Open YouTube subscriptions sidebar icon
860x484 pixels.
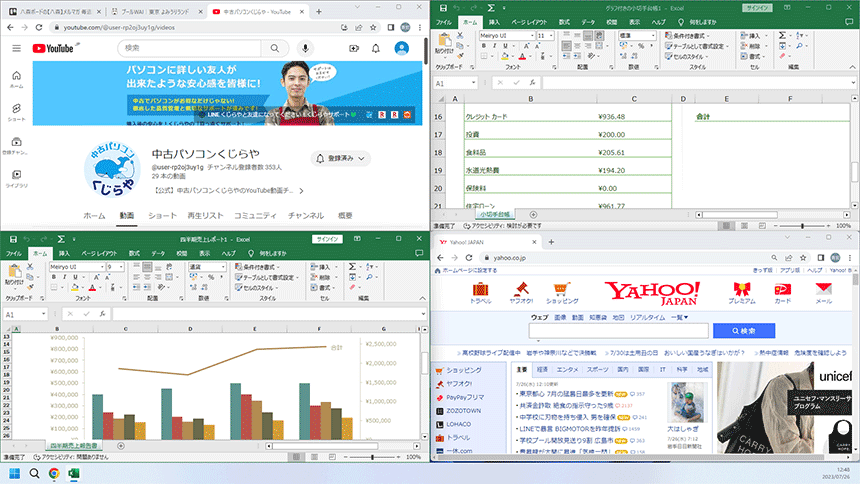[x=16, y=145]
